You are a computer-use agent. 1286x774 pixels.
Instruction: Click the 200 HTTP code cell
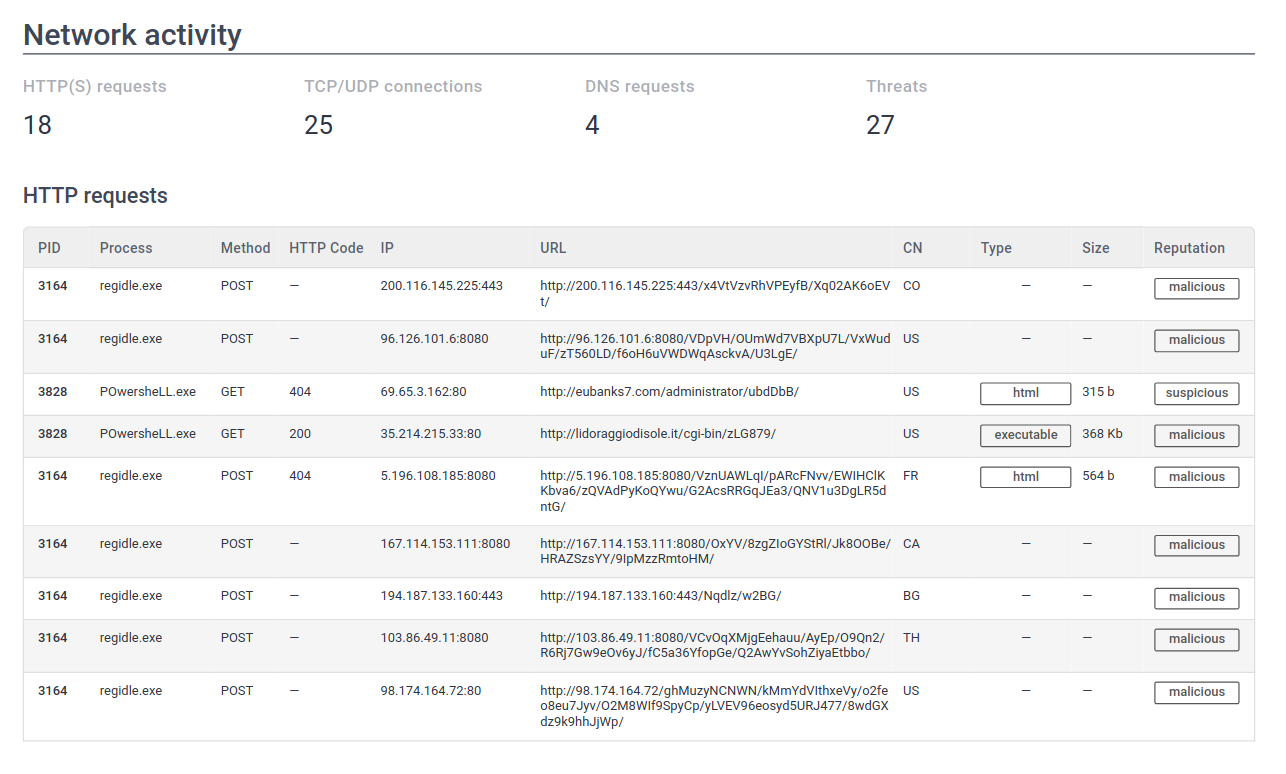(x=300, y=434)
